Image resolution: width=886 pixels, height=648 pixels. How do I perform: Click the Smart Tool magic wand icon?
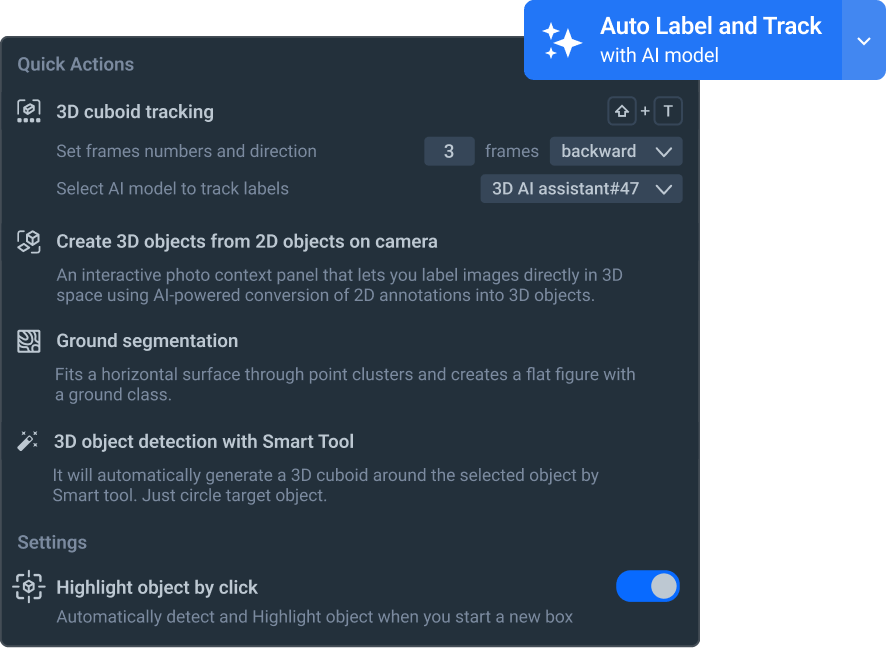click(27, 441)
